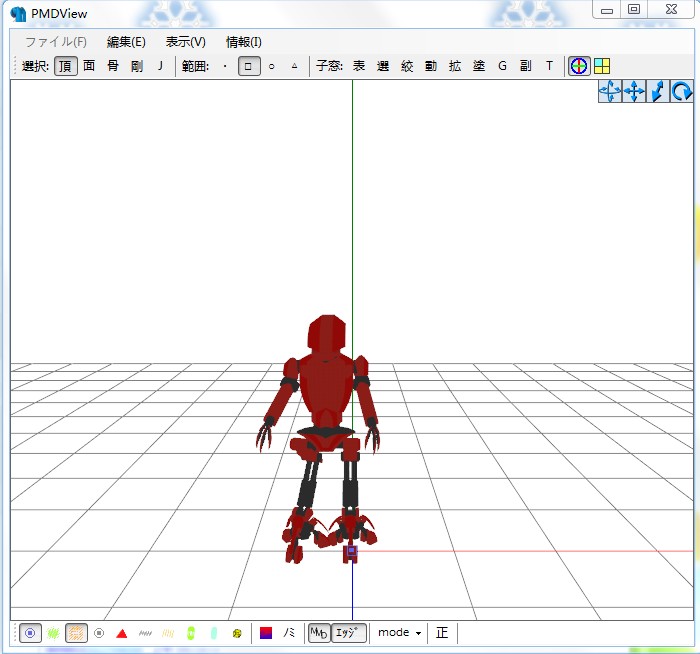The width and height of the screenshot is (700, 654).
Task: Select the rotate camera arrow icon
Action: click(682, 92)
